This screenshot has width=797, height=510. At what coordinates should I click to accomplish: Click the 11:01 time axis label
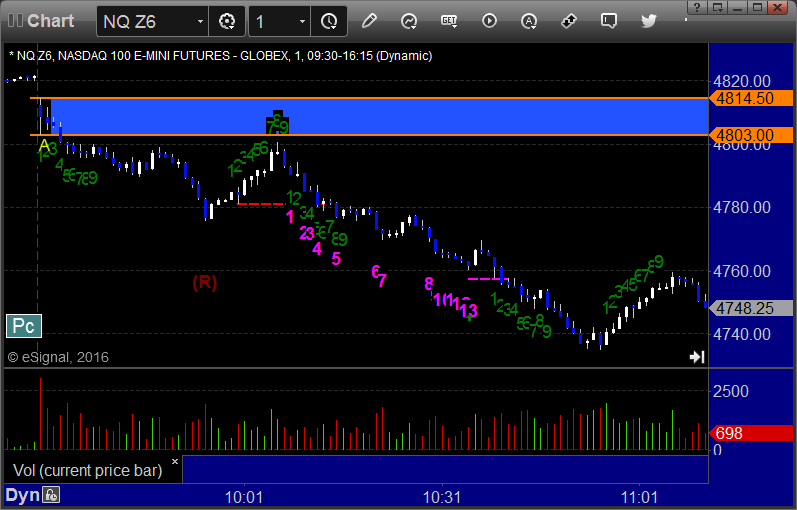(639, 497)
